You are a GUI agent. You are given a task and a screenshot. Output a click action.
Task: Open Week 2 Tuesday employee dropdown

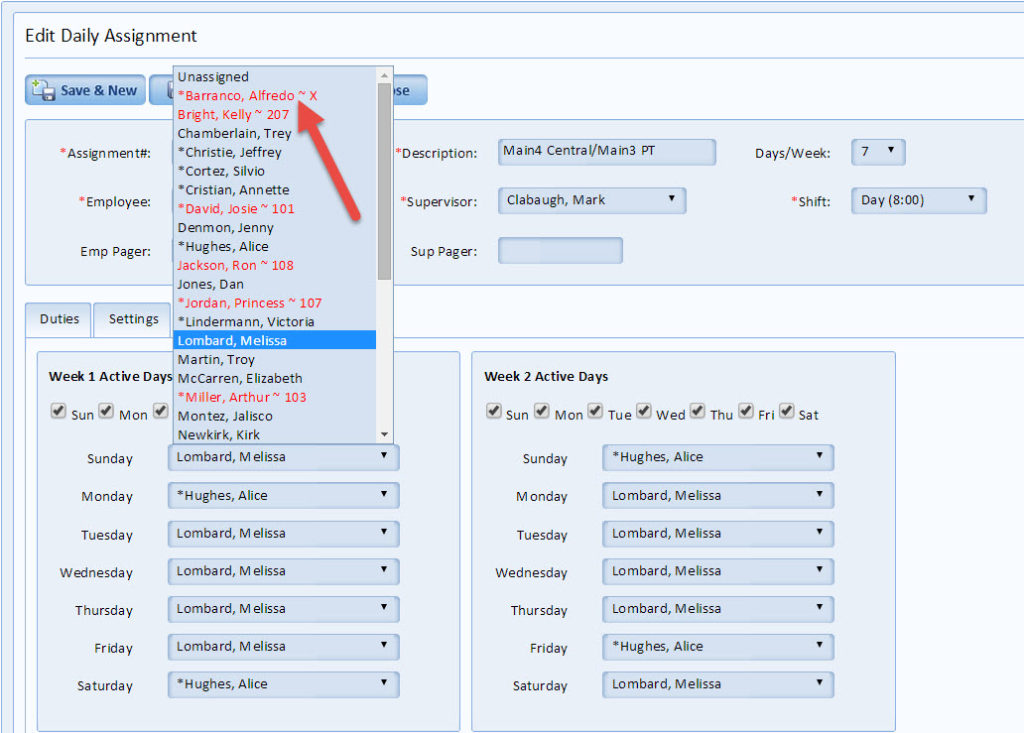tap(718, 534)
